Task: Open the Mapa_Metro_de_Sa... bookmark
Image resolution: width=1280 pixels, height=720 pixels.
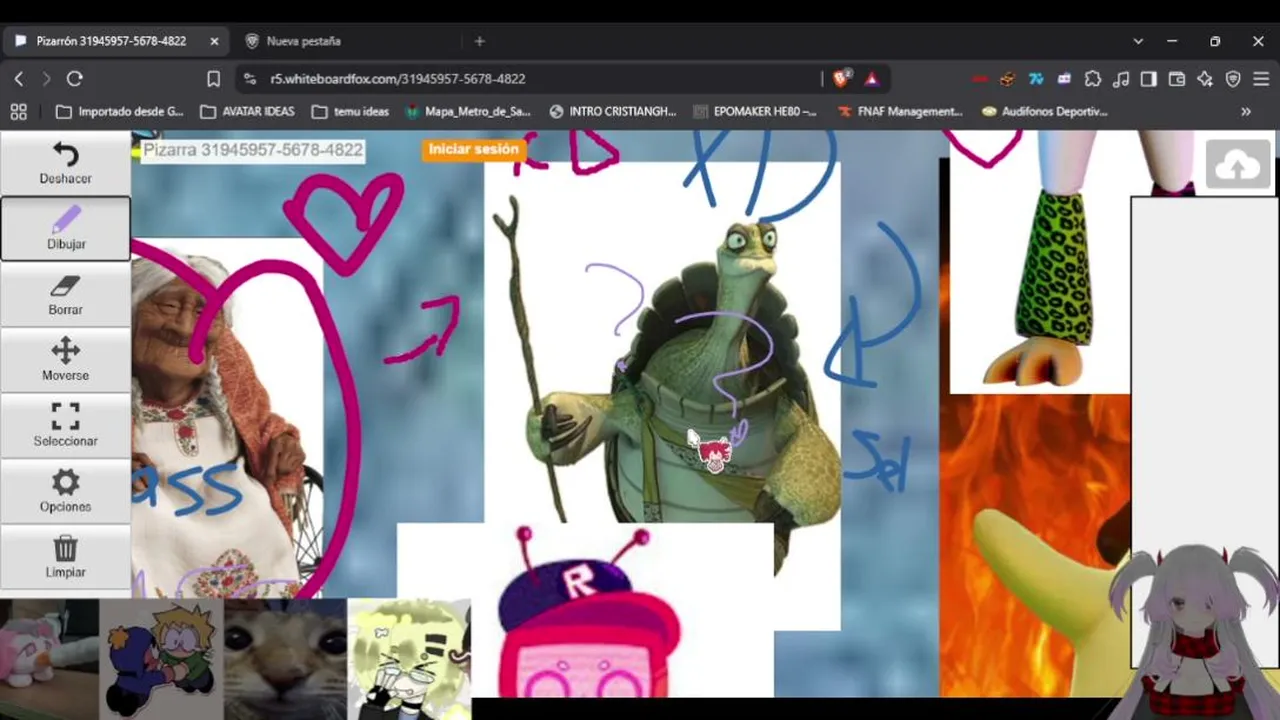Action: (468, 111)
